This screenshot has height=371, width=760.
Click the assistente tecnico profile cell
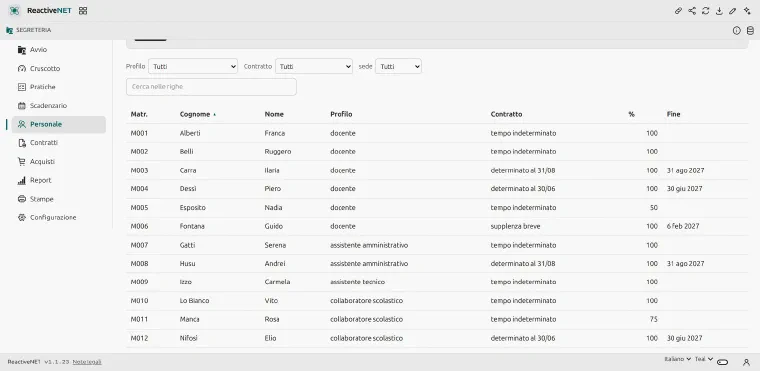[358, 282]
